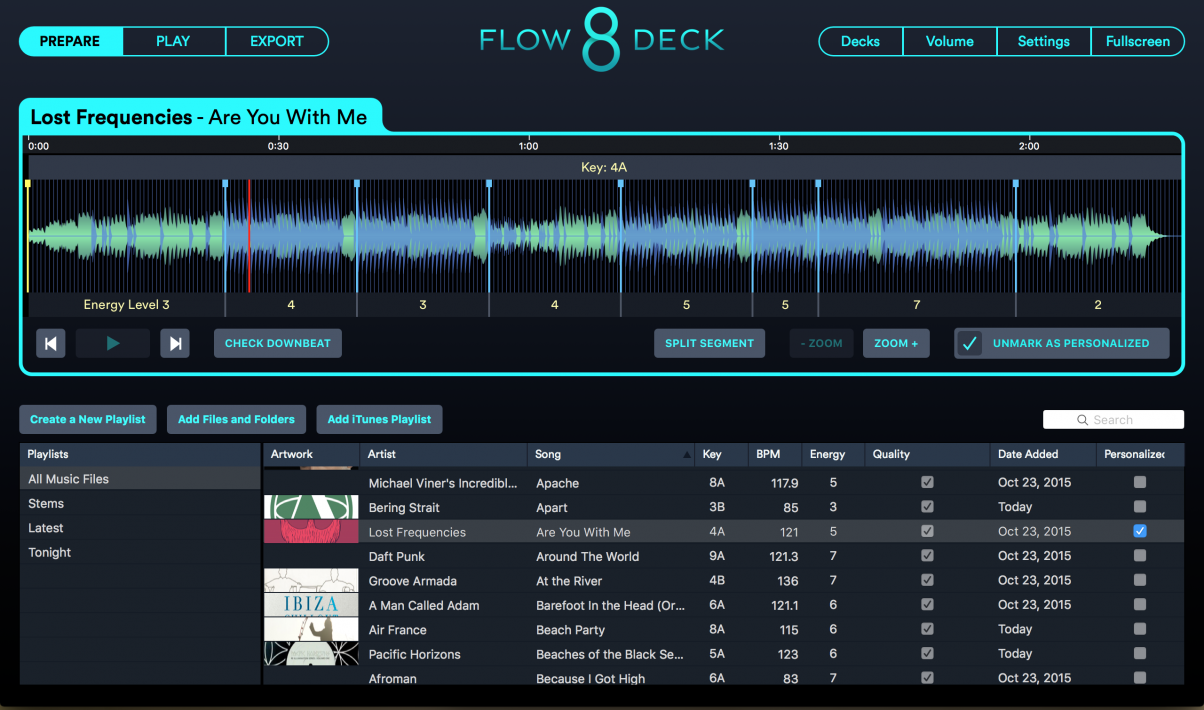Switch to the PLAY tab
Image resolution: width=1204 pixels, height=710 pixels.
[x=173, y=41]
